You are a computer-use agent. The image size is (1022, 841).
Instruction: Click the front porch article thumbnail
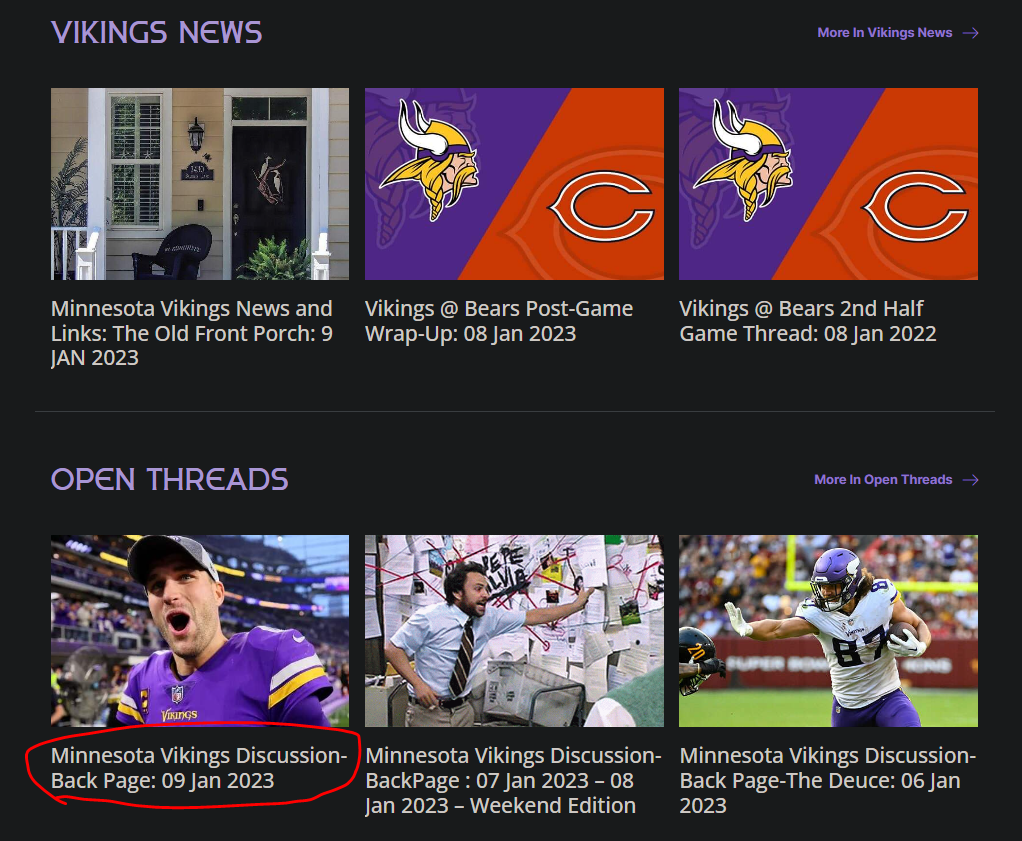click(200, 184)
